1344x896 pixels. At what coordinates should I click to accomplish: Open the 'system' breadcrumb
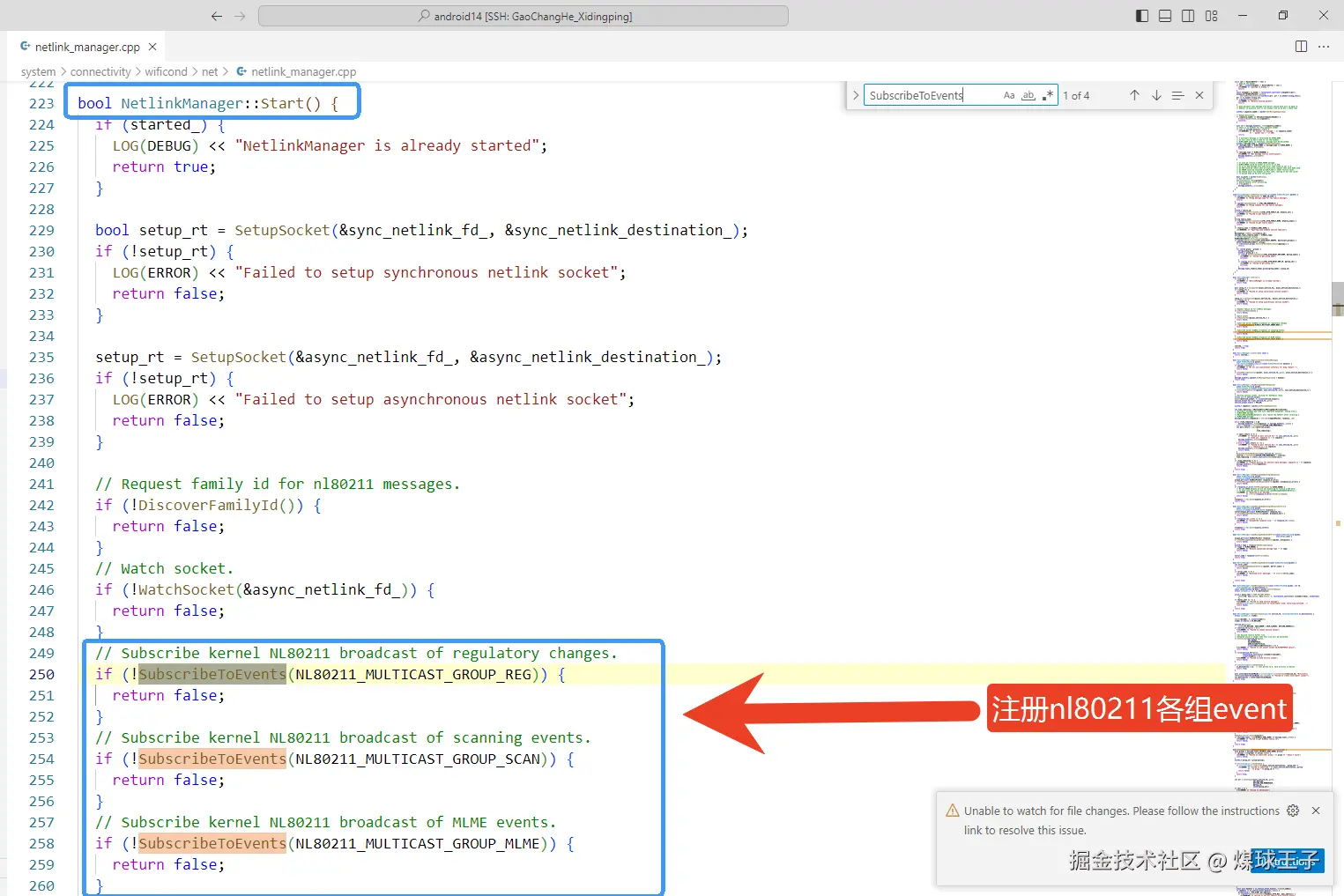click(38, 72)
